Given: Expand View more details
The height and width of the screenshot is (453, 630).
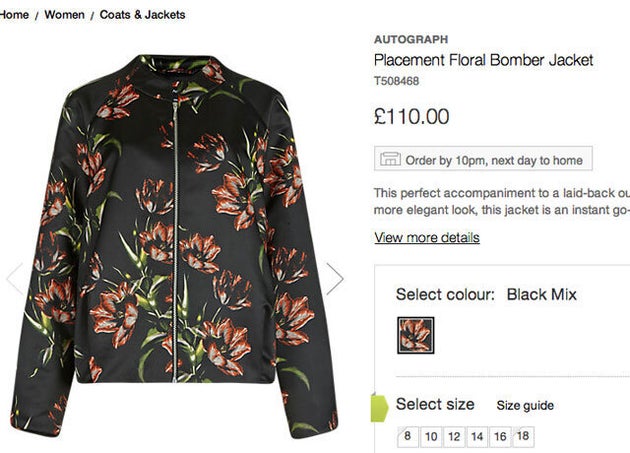Looking at the screenshot, I should 427,238.
